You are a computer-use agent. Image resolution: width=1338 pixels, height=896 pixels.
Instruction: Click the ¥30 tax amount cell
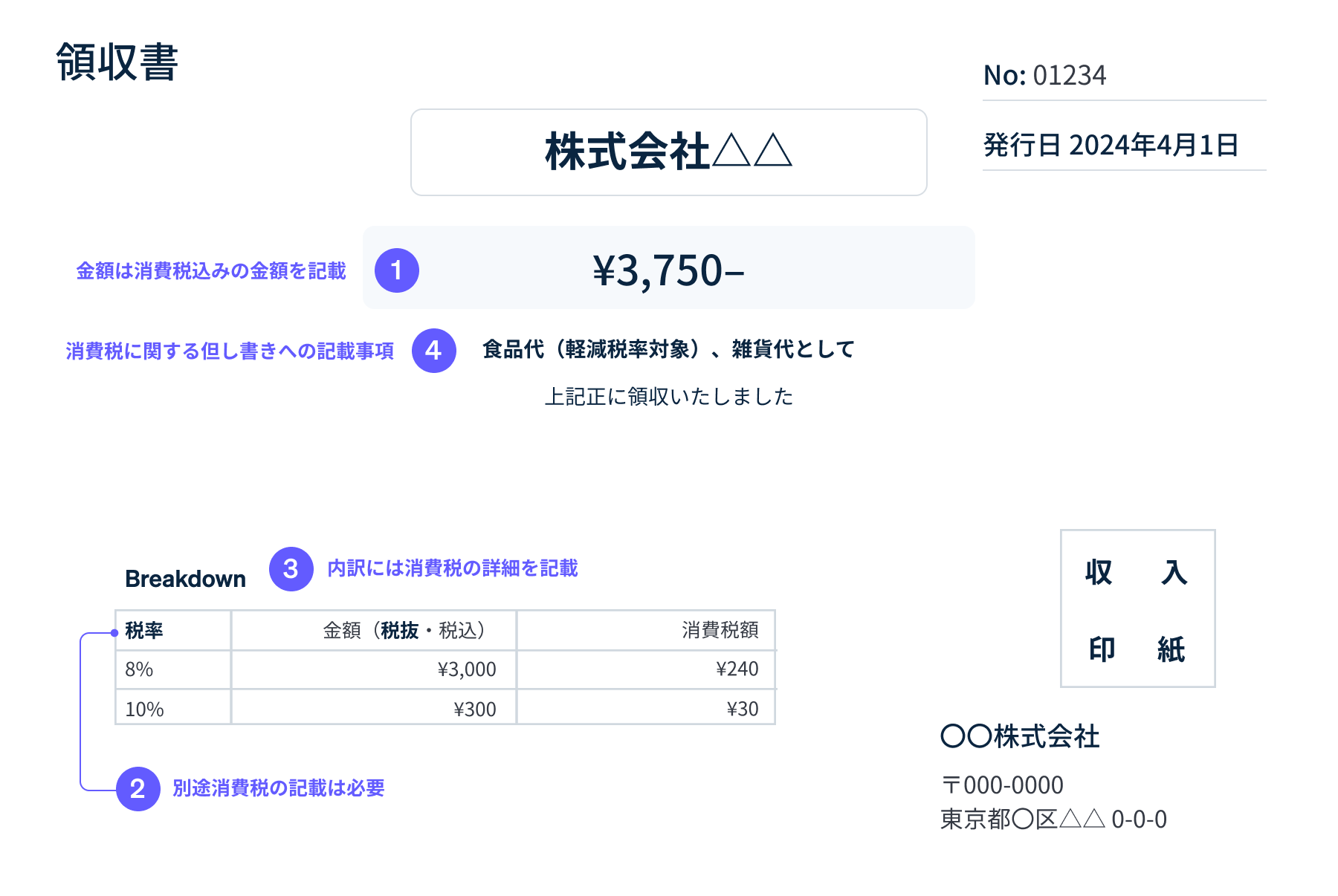pos(646,707)
